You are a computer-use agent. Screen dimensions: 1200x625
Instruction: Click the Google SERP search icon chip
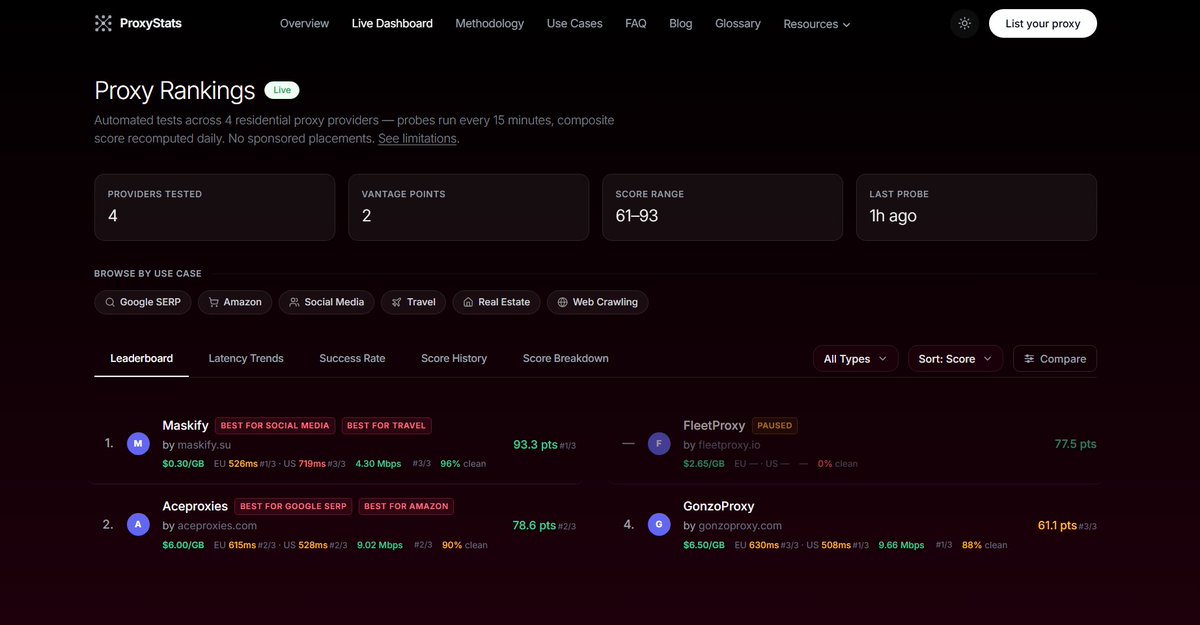(143, 302)
